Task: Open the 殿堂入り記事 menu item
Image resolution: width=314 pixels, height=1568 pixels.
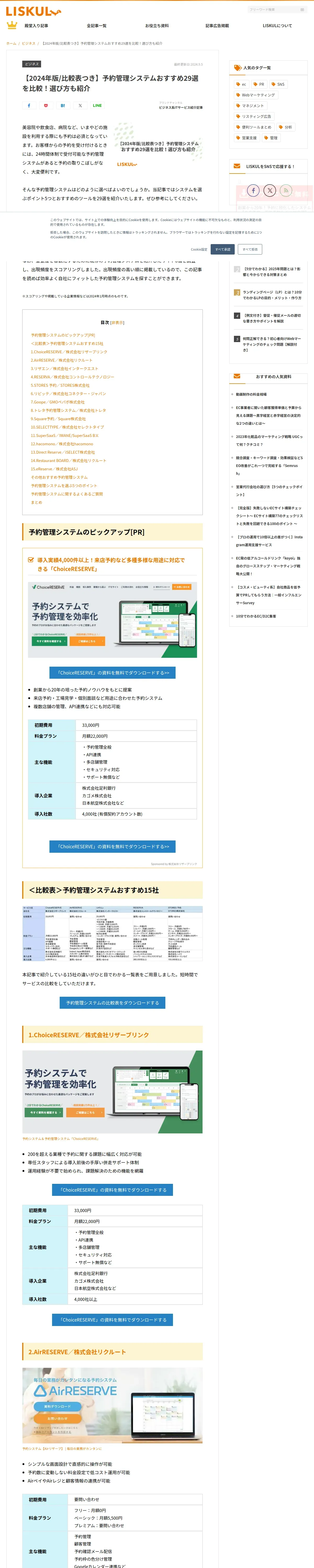Action: pos(36,26)
